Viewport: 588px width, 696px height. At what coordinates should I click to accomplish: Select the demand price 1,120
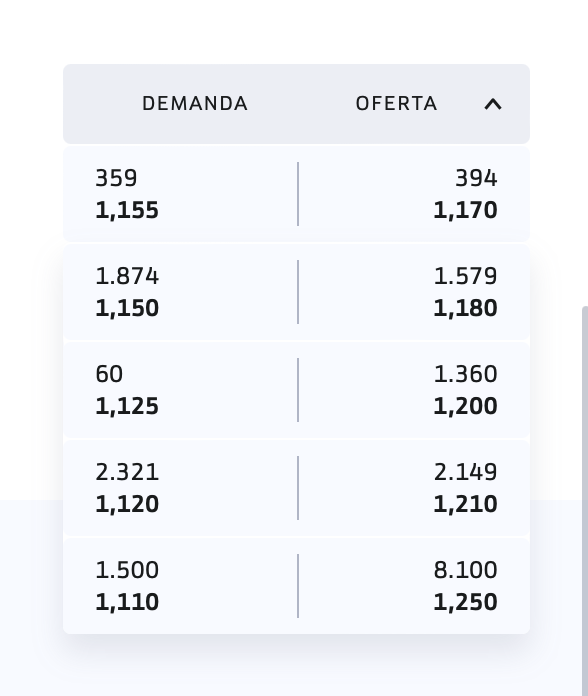[x=127, y=504]
